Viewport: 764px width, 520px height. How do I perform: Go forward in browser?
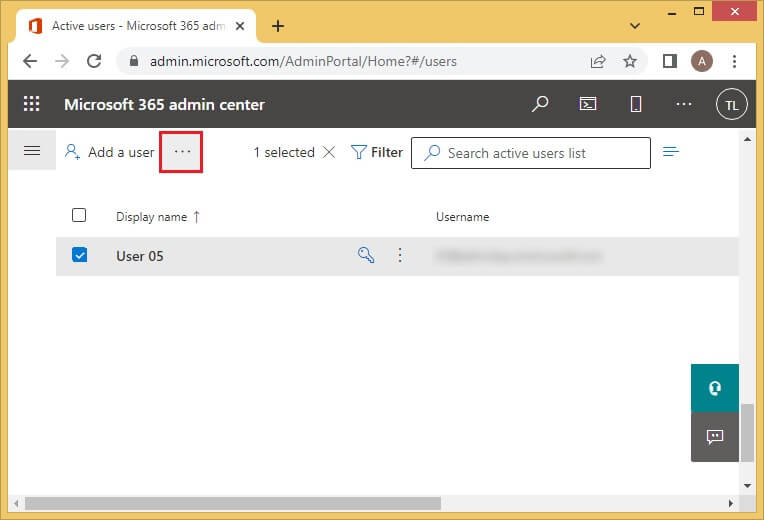pos(62,61)
